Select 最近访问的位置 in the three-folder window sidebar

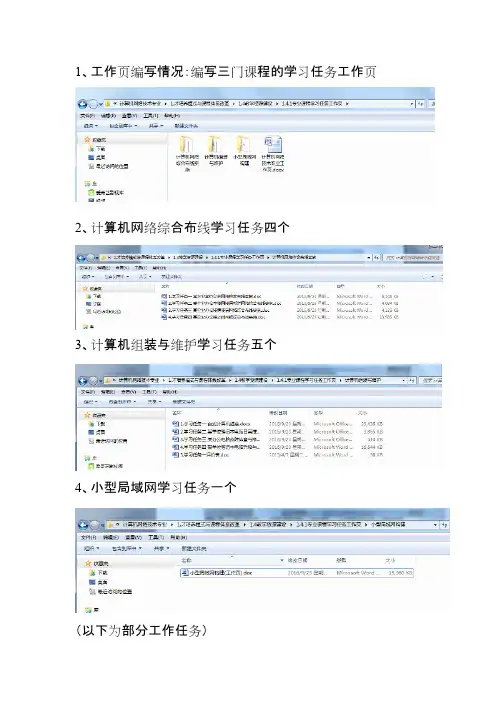click(x=109, y=166)
